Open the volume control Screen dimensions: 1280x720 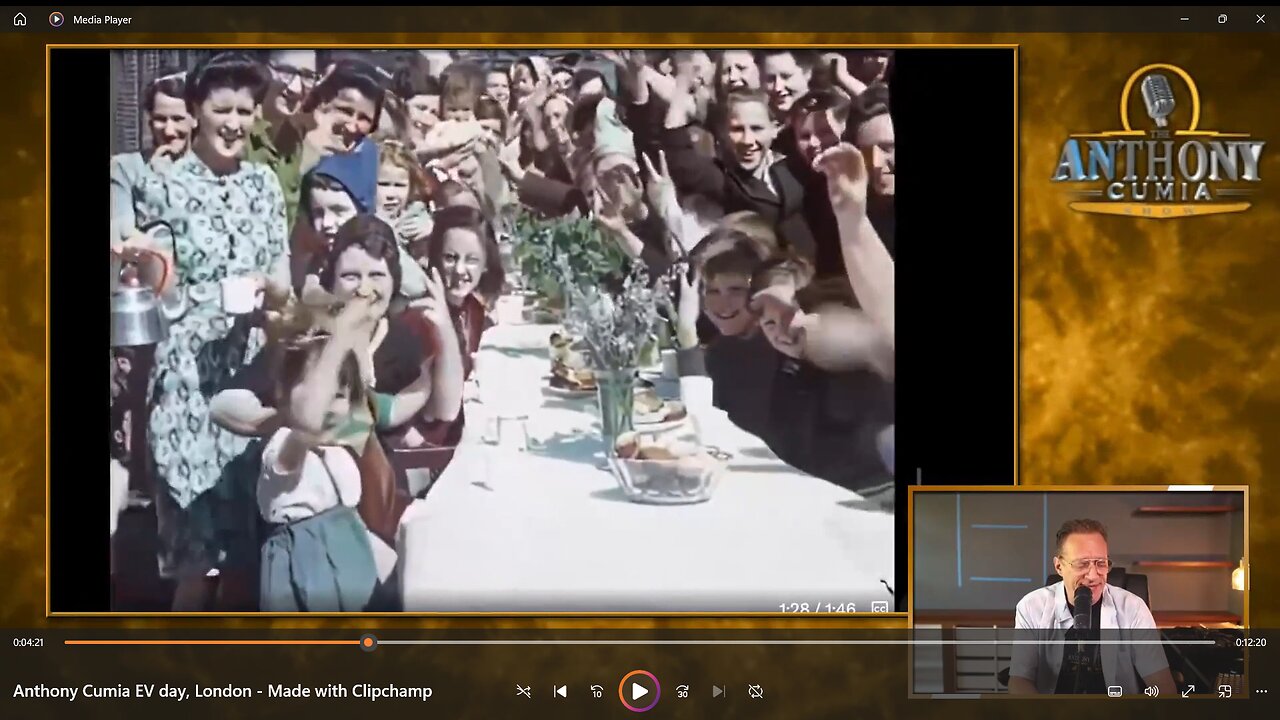click(x=1151, y=691)
